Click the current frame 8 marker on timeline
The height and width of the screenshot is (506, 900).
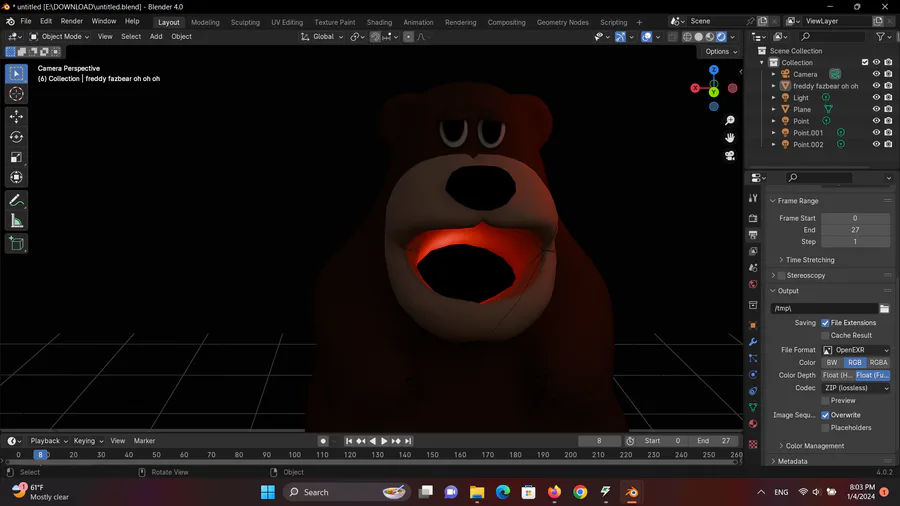tap(40, 455)
